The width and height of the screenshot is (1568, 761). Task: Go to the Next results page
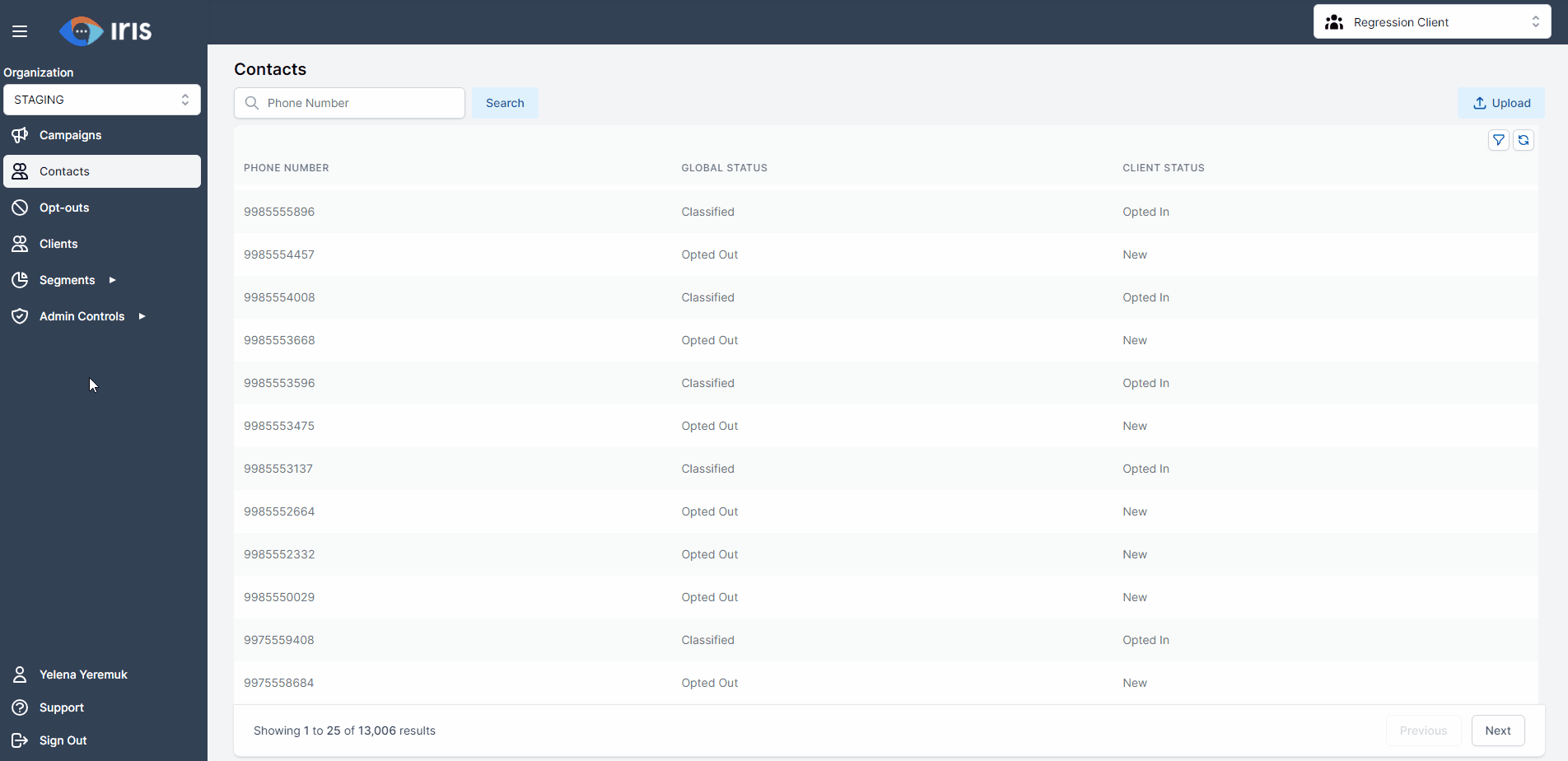pyautogui.click(x=1498, y=731)
